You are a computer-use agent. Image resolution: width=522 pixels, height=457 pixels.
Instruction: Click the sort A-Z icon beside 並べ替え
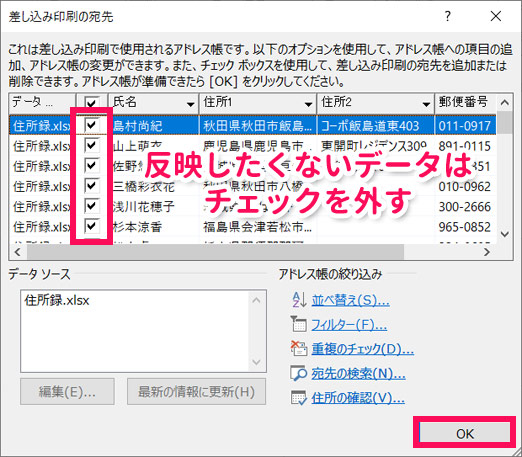coord(299,300)
